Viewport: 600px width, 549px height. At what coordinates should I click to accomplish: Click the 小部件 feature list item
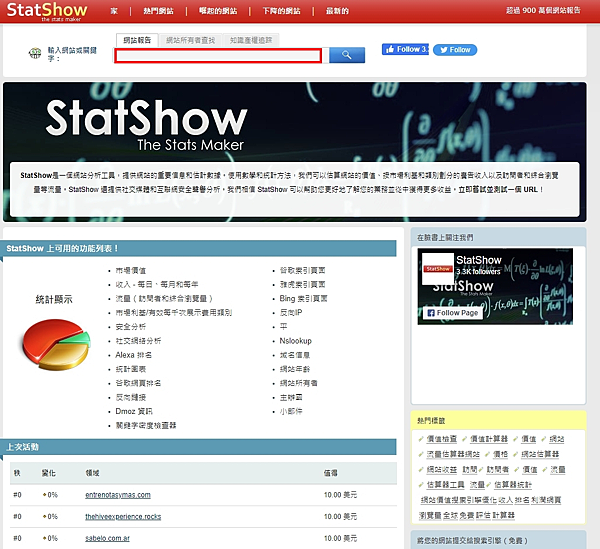click(291, 411)
